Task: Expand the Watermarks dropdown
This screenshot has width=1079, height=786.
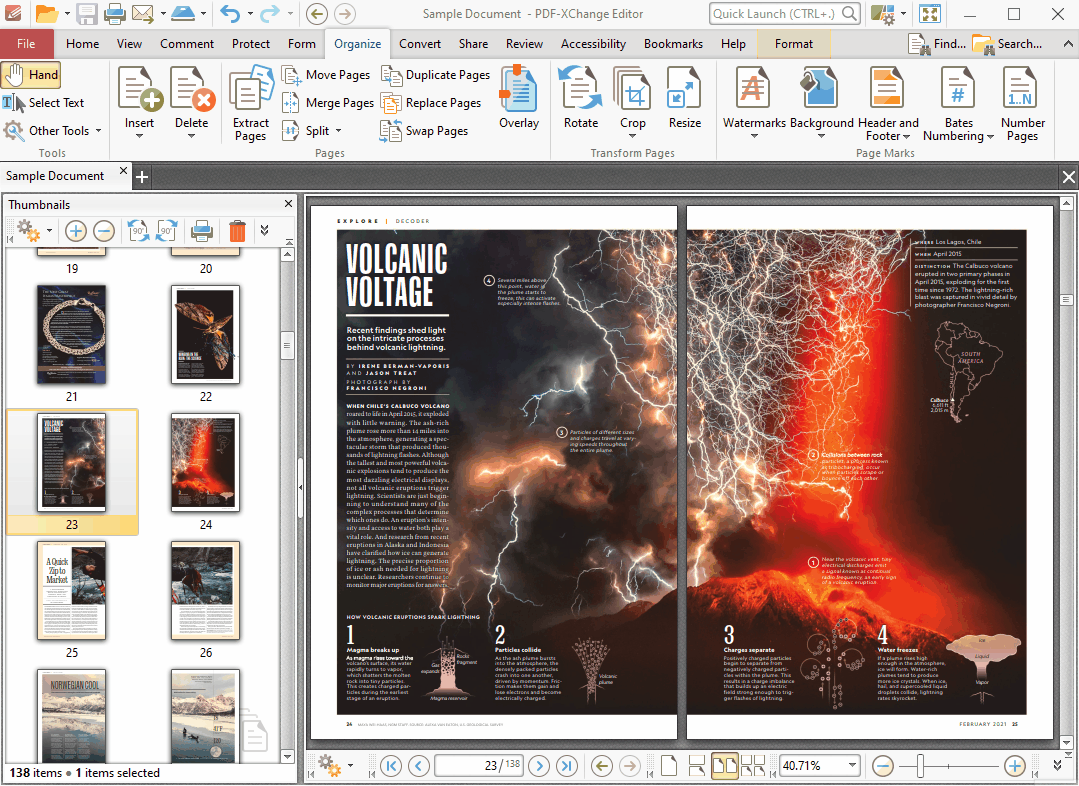Action: pyautogui.click(x=753, y=137)
